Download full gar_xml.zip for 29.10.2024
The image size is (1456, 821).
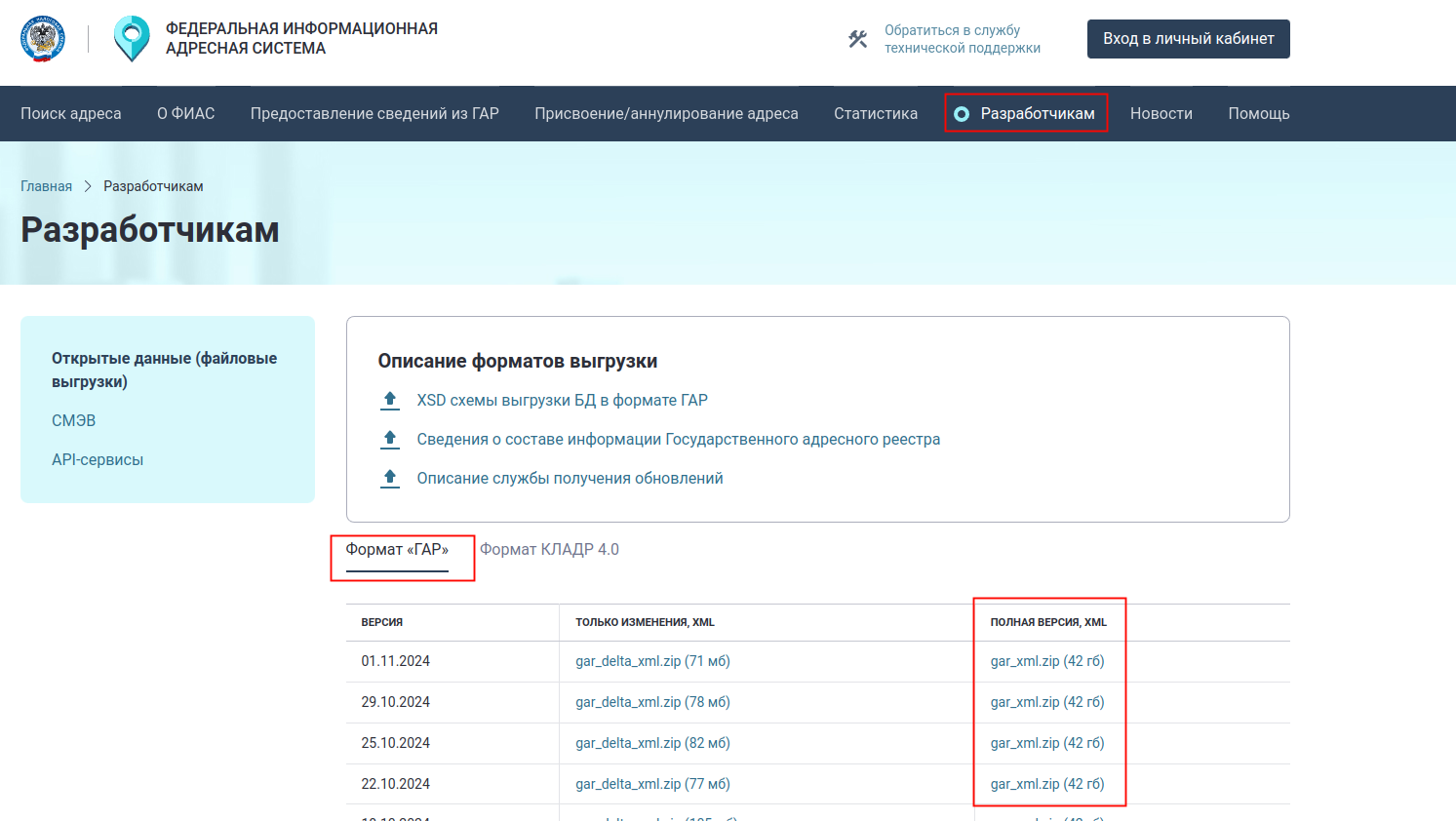click(1047, 702)
